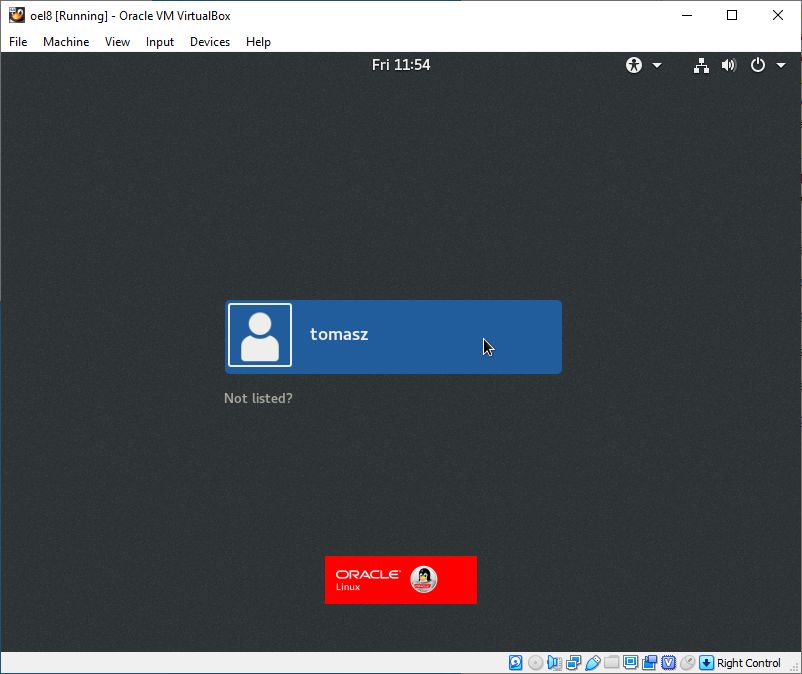
Task: Expand the accessibility menu arrow
Action: pos(657,65)
